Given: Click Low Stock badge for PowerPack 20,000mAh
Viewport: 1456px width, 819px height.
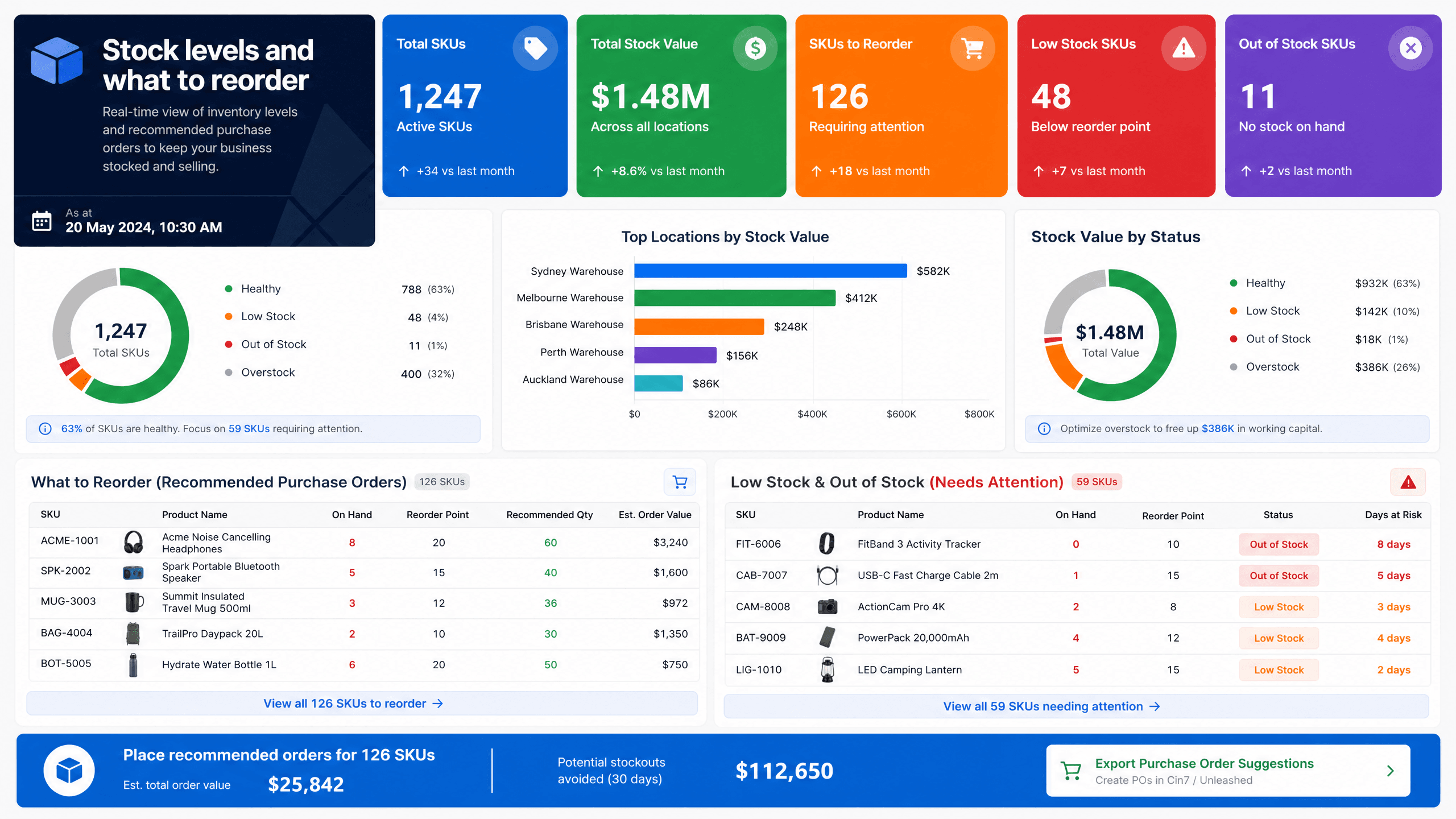Looking at the screenshot, I should click(x=1279, y=638).
